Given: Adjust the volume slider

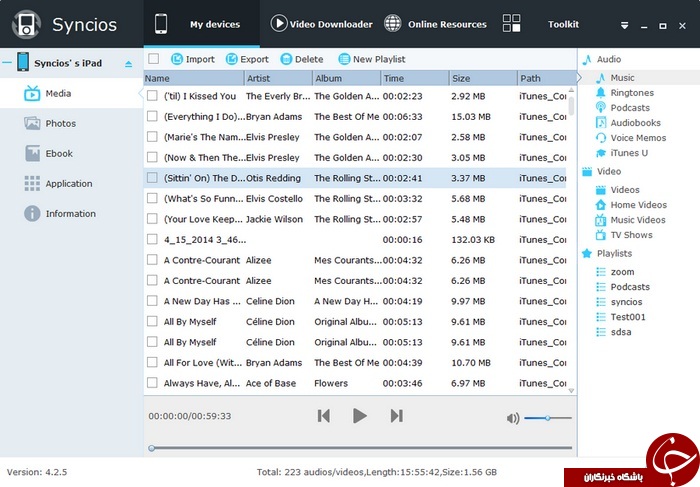Looking at the screenshot, I should click(x=548, y=418).
